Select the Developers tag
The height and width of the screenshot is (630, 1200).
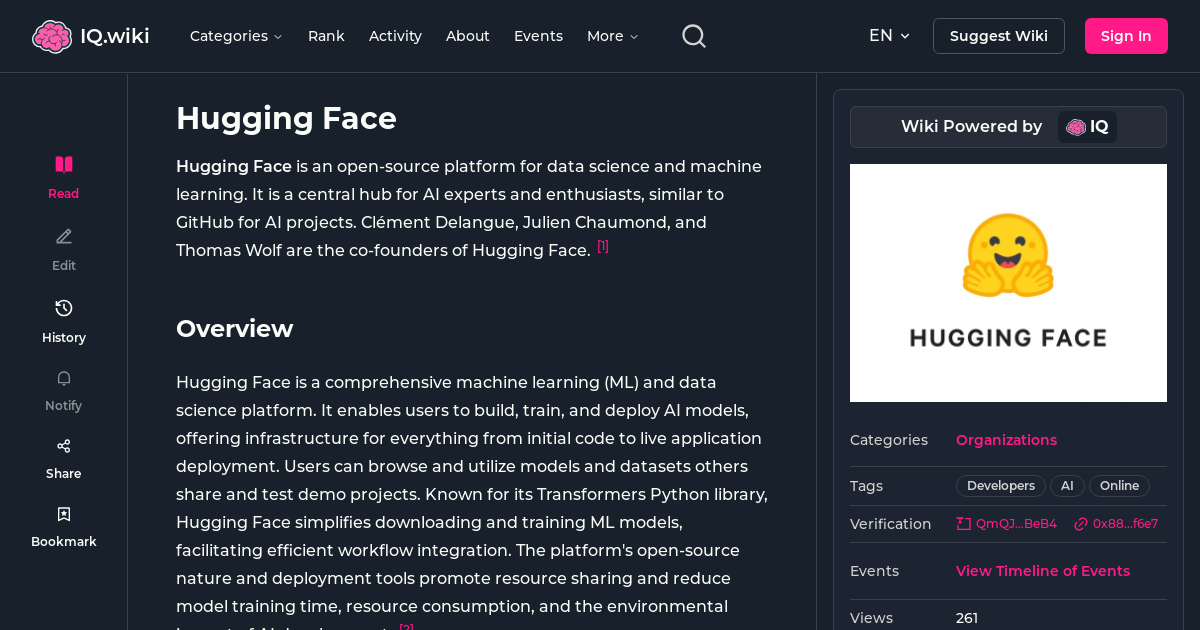click(x=1000, y=486)
